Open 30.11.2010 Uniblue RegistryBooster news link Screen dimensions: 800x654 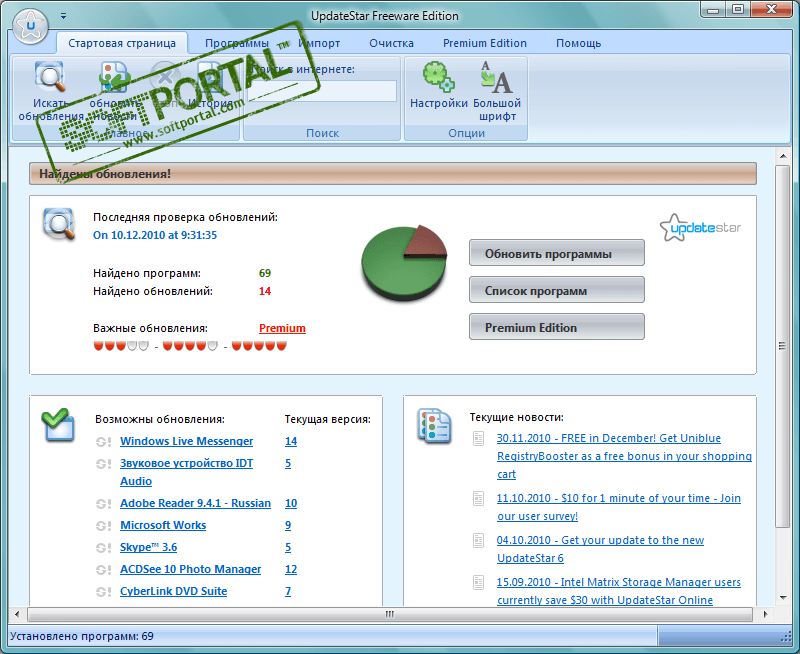coord(624,456)
